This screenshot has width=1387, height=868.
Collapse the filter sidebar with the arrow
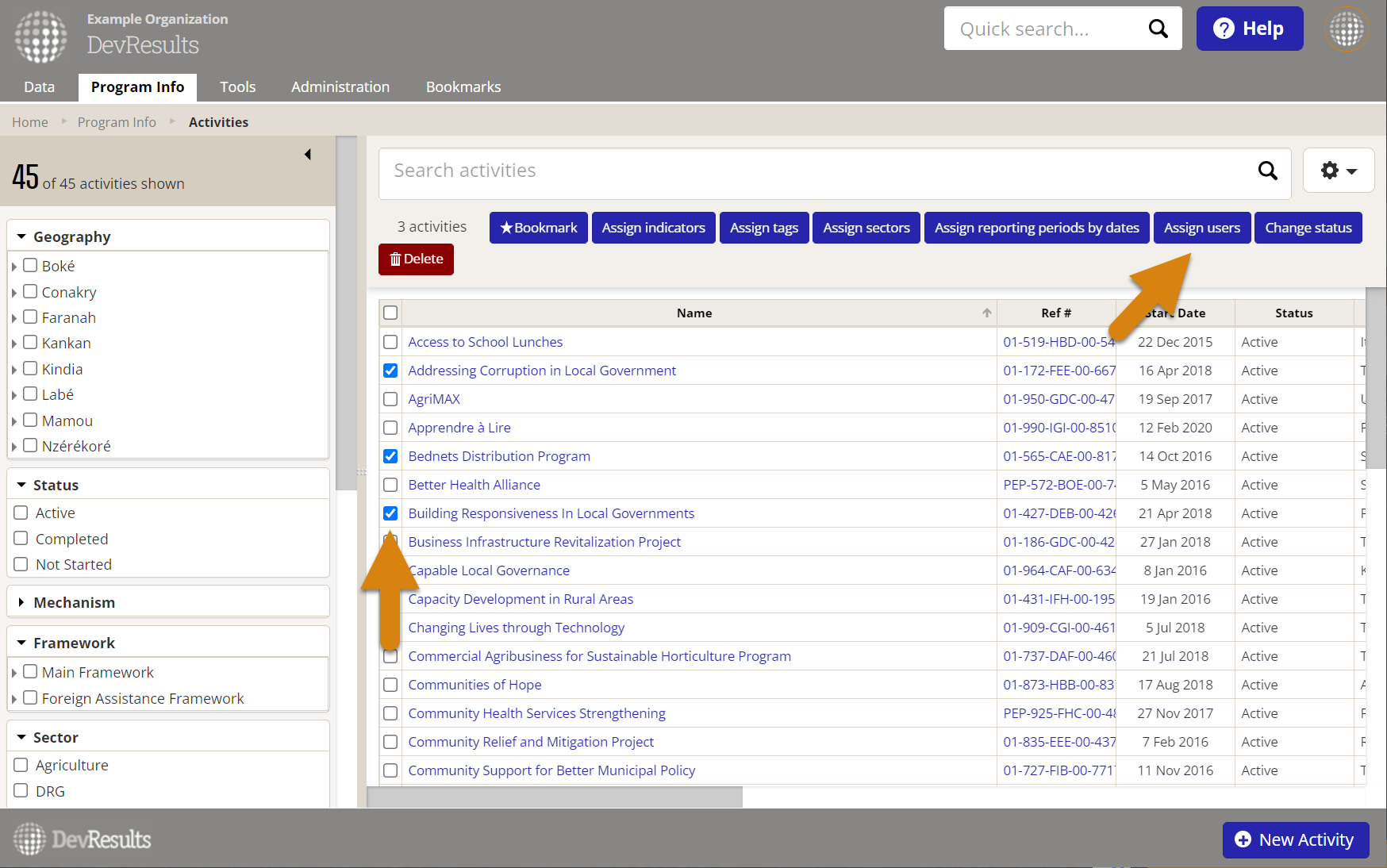[308, 155]
